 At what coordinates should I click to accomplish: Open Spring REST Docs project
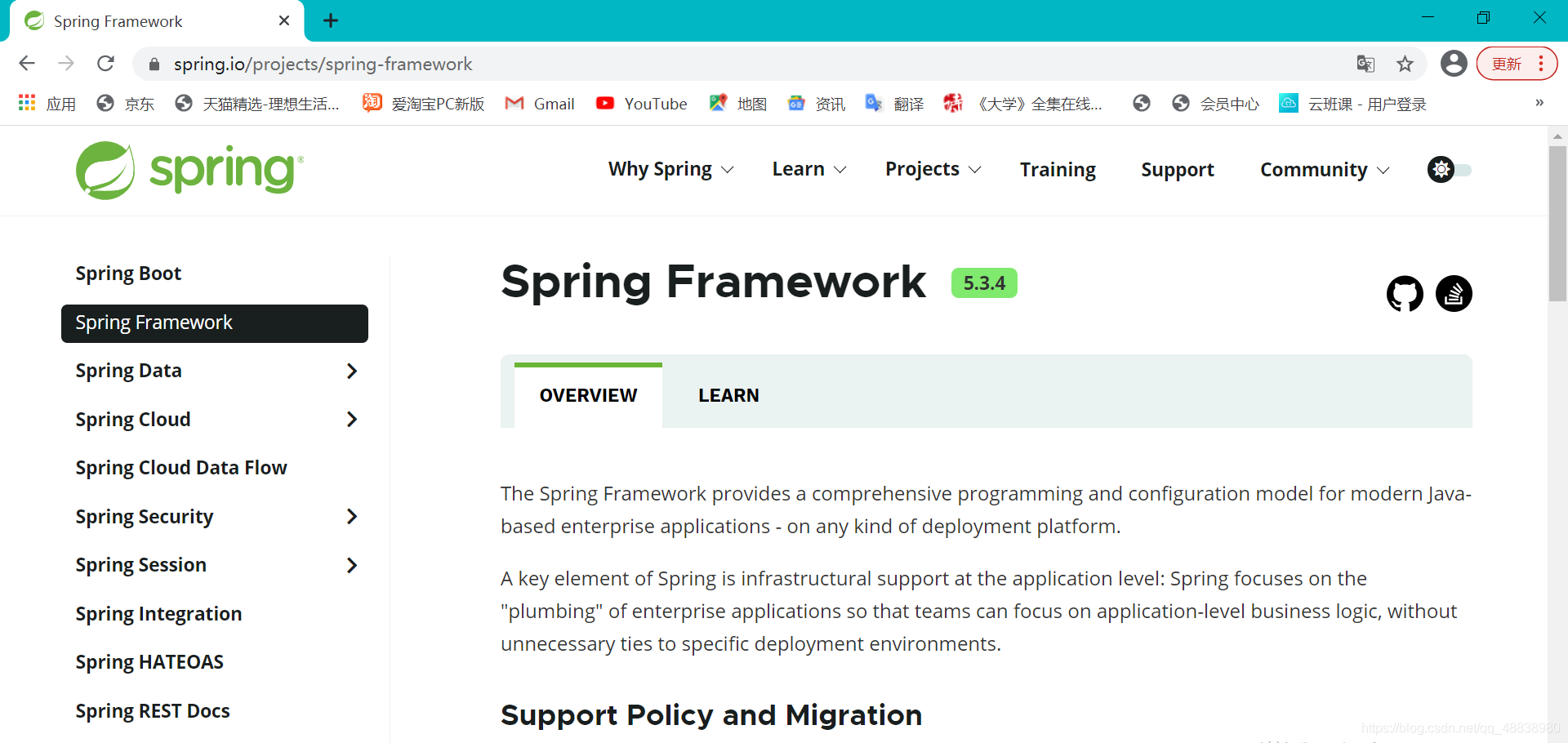point(153,711)
